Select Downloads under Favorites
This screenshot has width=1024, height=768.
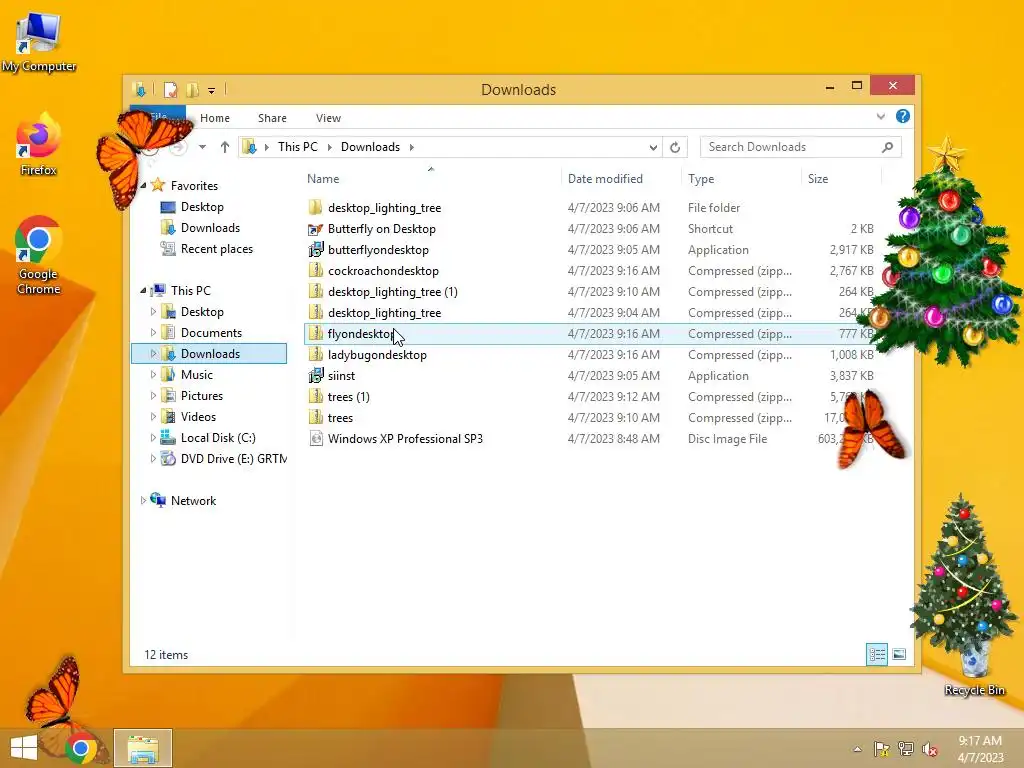point(210,228)
